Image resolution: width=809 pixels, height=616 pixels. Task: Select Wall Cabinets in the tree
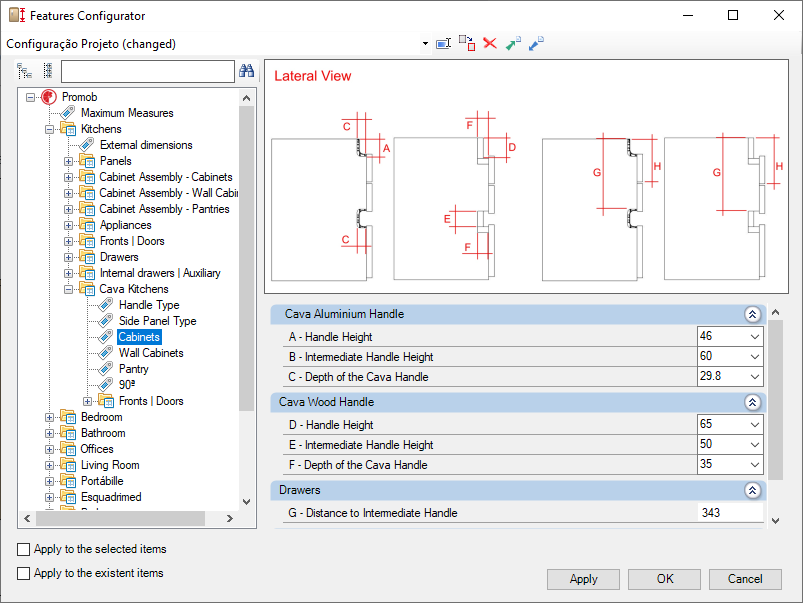[151, 353]
